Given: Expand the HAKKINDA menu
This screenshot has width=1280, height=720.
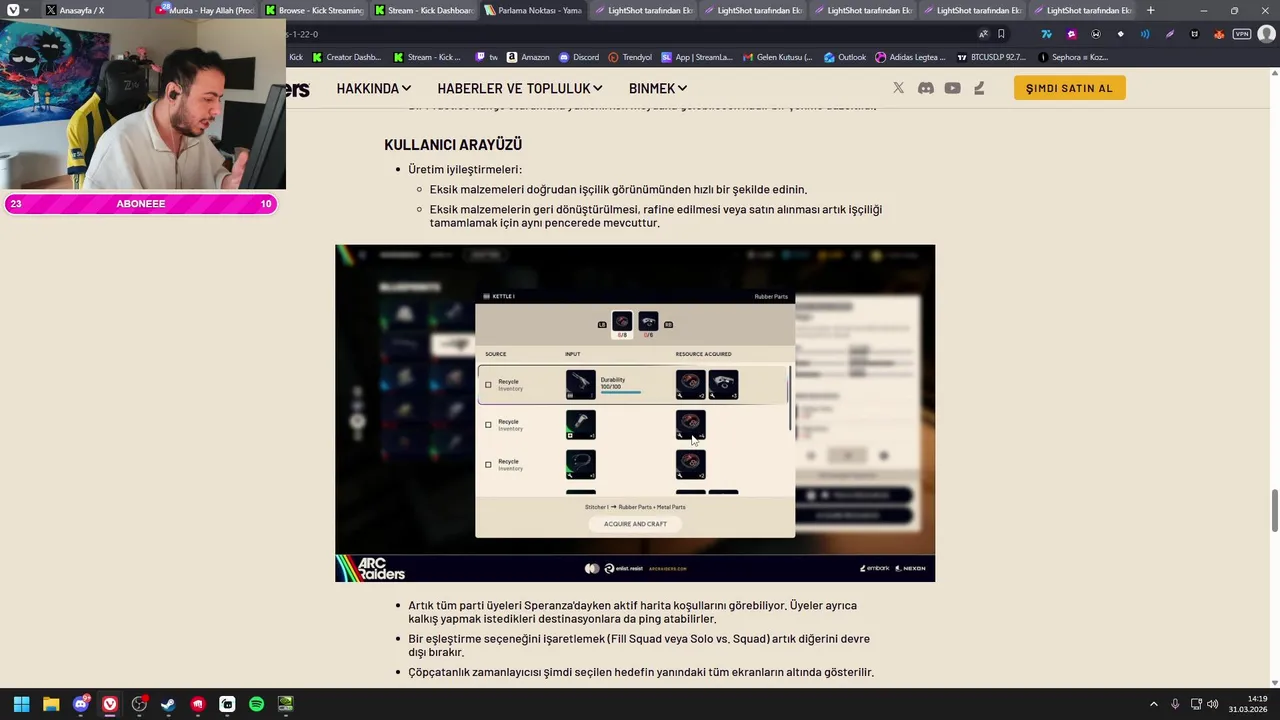Looking at the screenshot, I should coord(373,88).
